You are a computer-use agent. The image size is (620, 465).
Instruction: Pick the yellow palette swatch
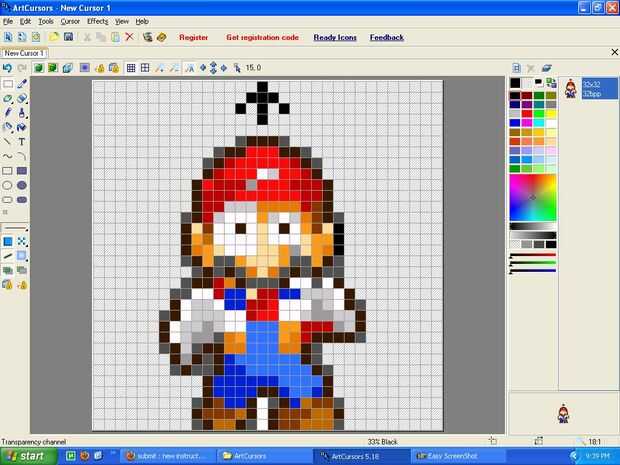[551, 114]
